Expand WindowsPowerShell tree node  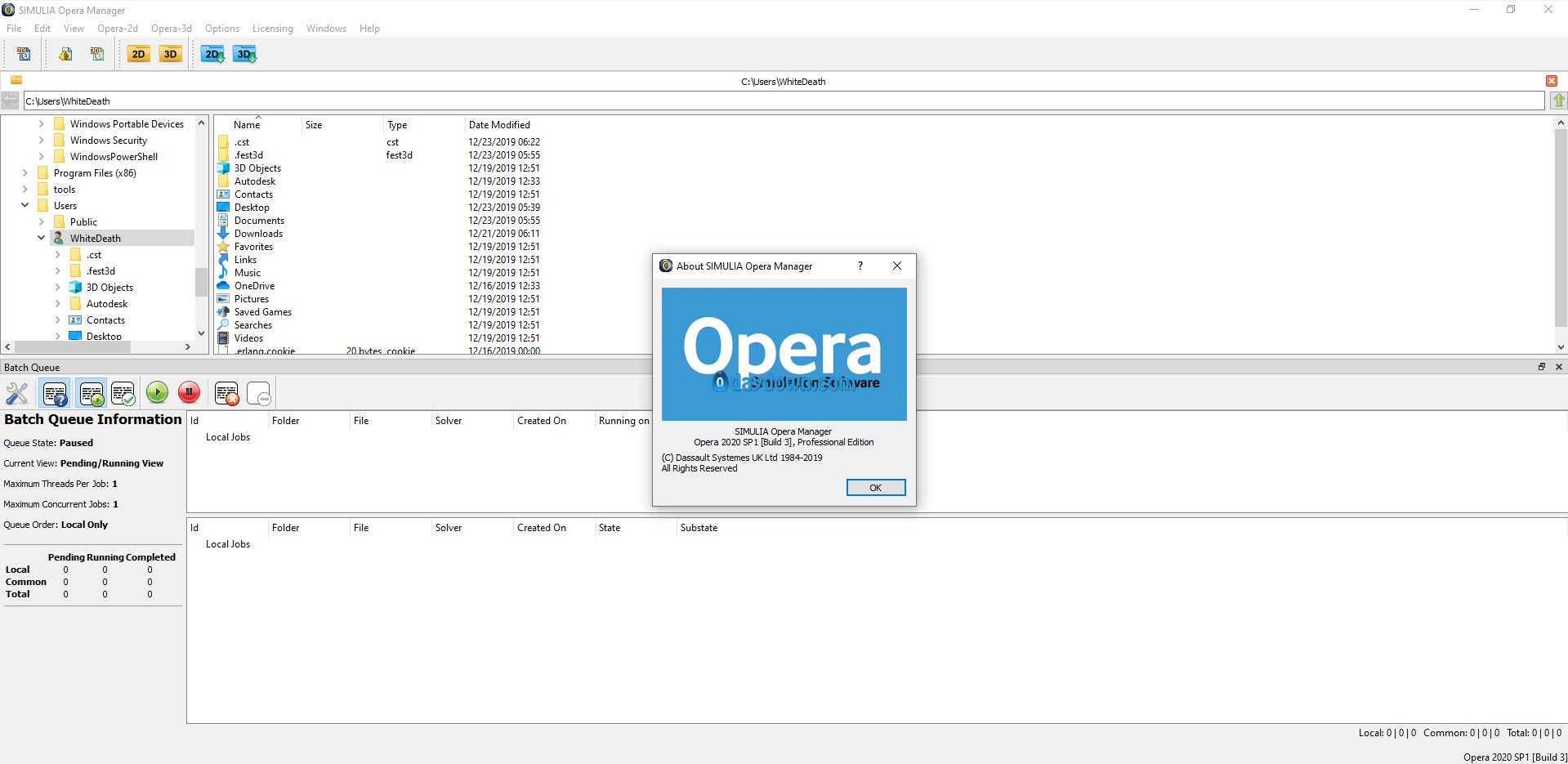click(x=42, y=157)
